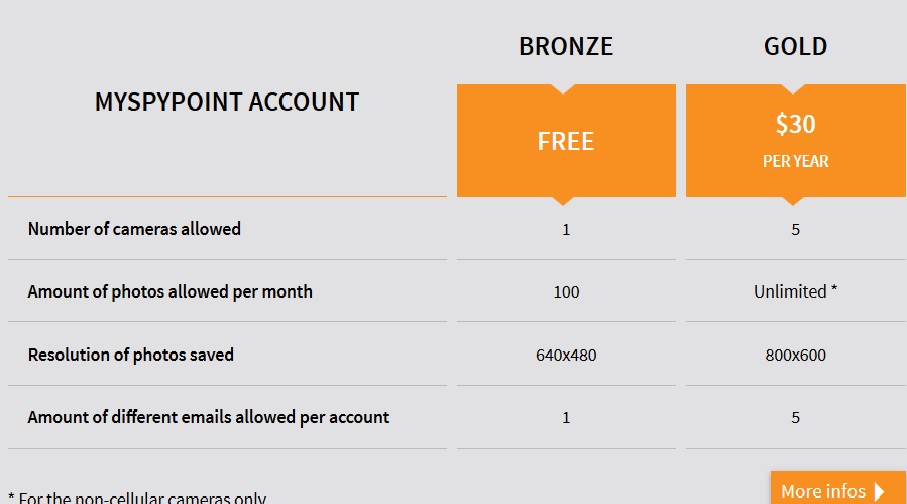The image size is (907, 504).
Task: Click the Gold emails allowed value 5
Action: tap(795, 418)
